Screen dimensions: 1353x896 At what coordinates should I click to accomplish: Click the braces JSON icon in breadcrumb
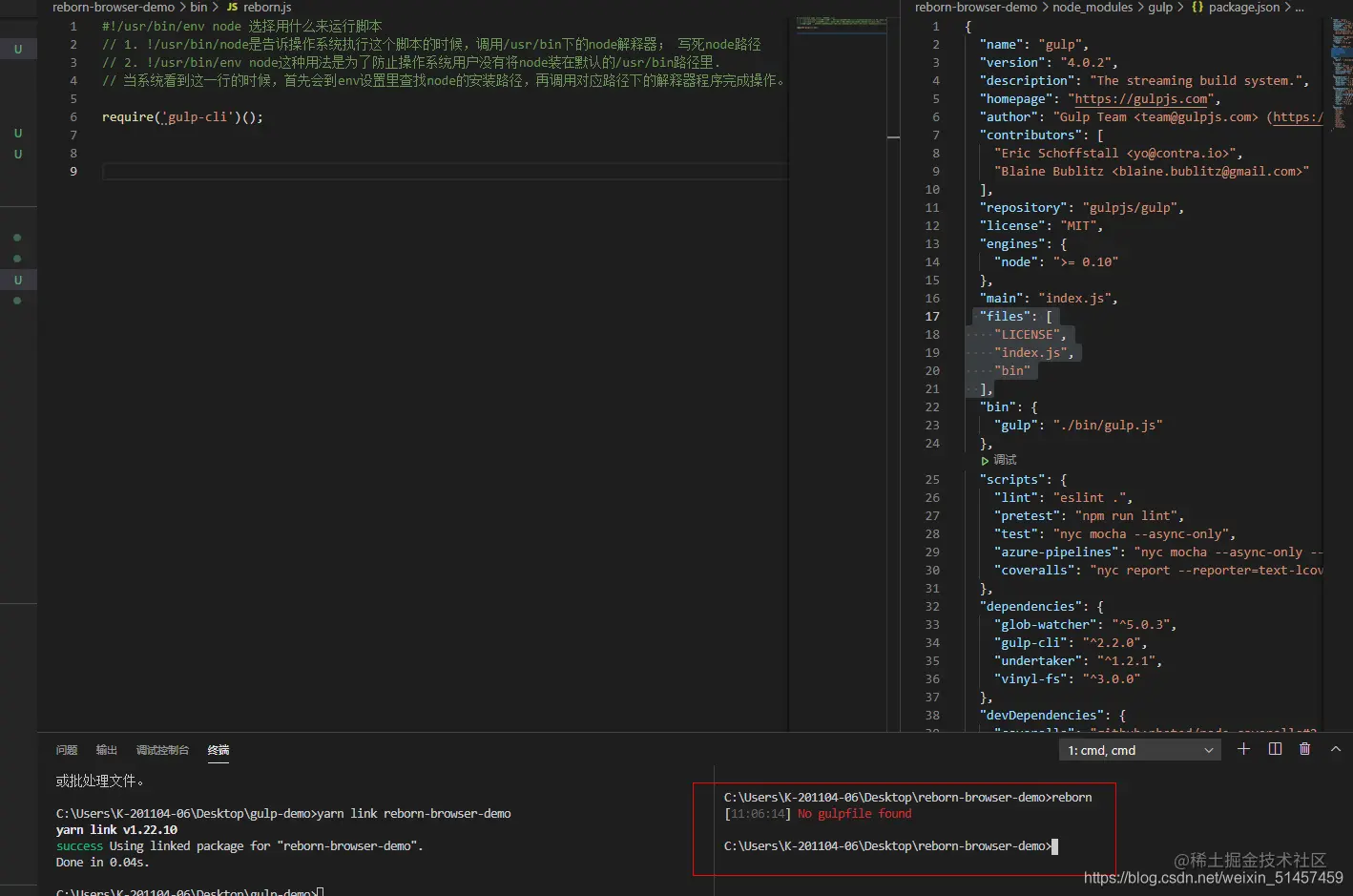point(1197,7)
